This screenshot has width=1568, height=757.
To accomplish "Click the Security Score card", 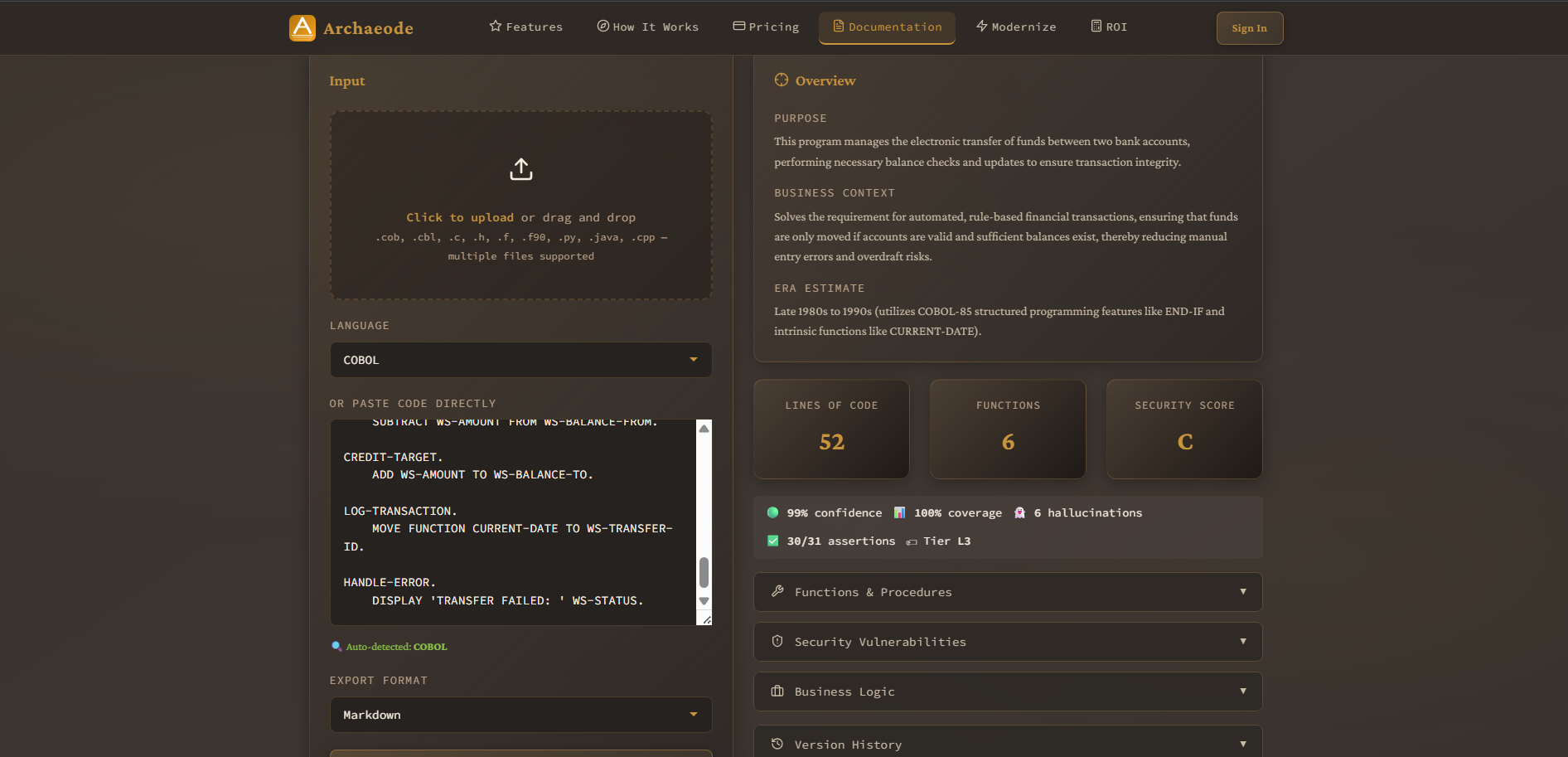I will coord(1184,429).
